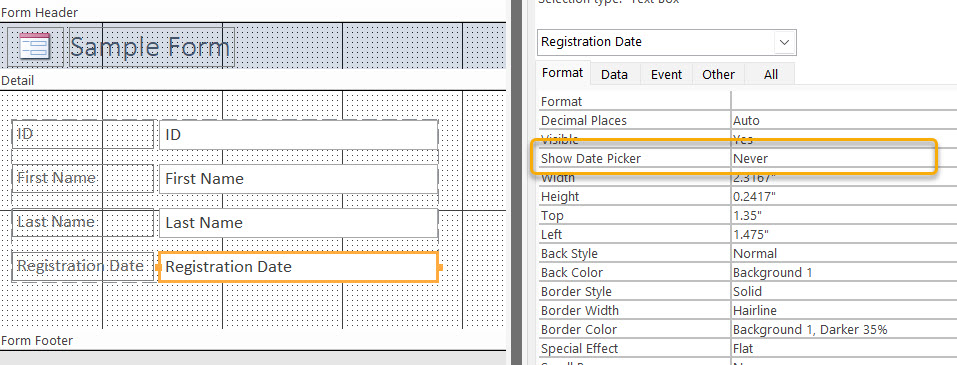Screen dimensions: 957x365
Task: Click the Detail section bar
Action: pyautogui.click(x=253, y=81)
